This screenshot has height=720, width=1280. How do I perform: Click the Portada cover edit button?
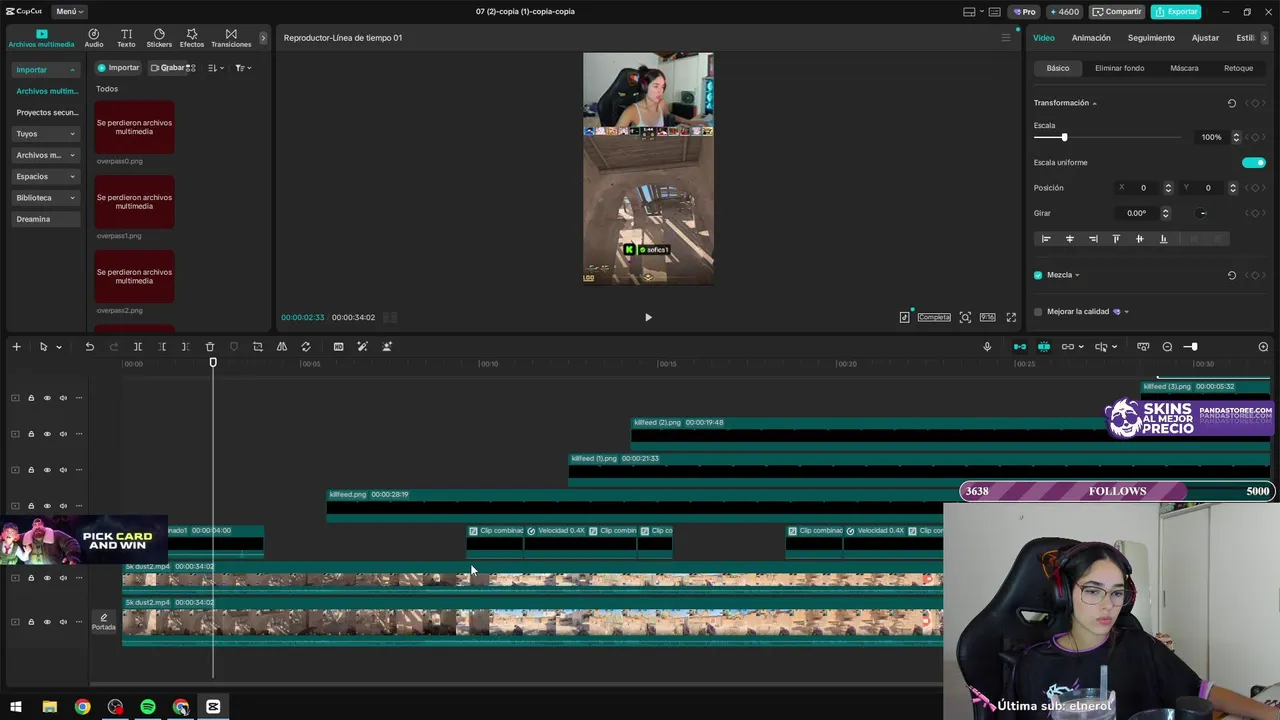point(104,622)
